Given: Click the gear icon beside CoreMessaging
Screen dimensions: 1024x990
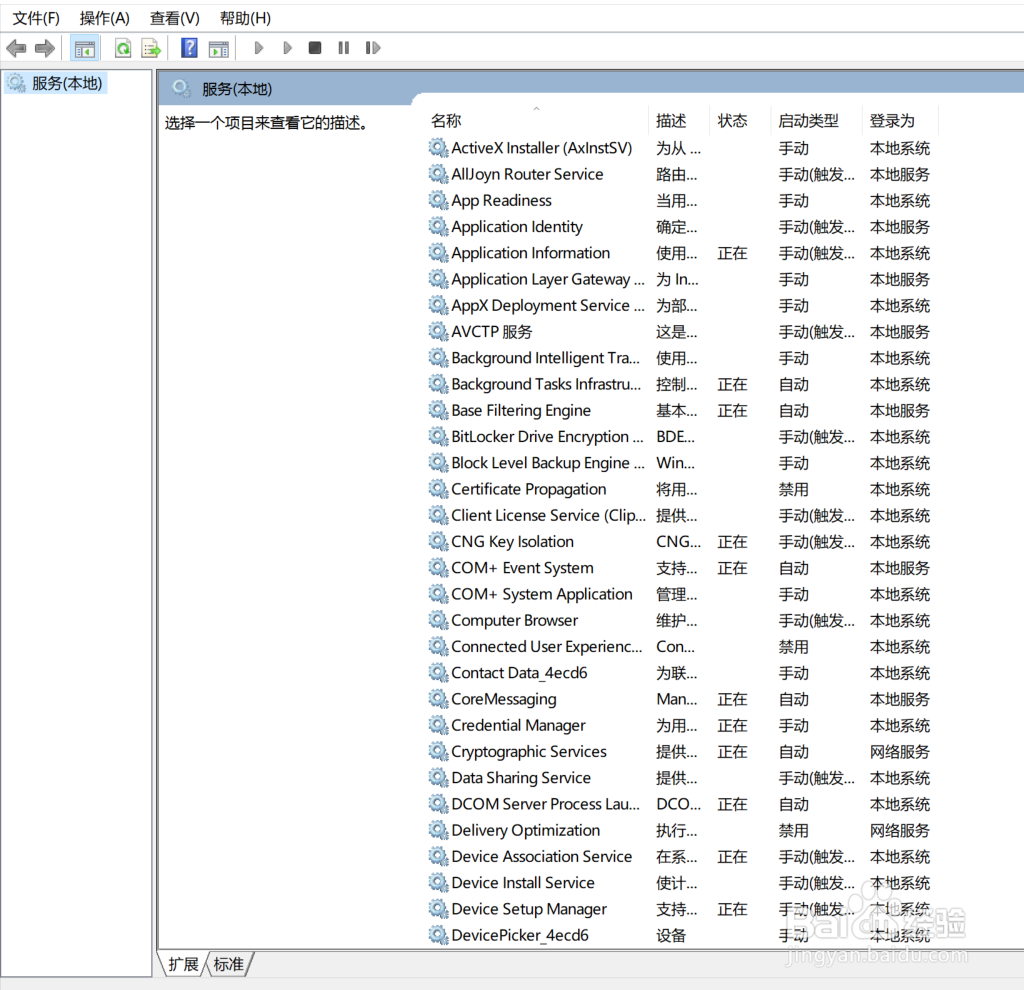Looking at the screenshot, I should (x=438, y=699).
